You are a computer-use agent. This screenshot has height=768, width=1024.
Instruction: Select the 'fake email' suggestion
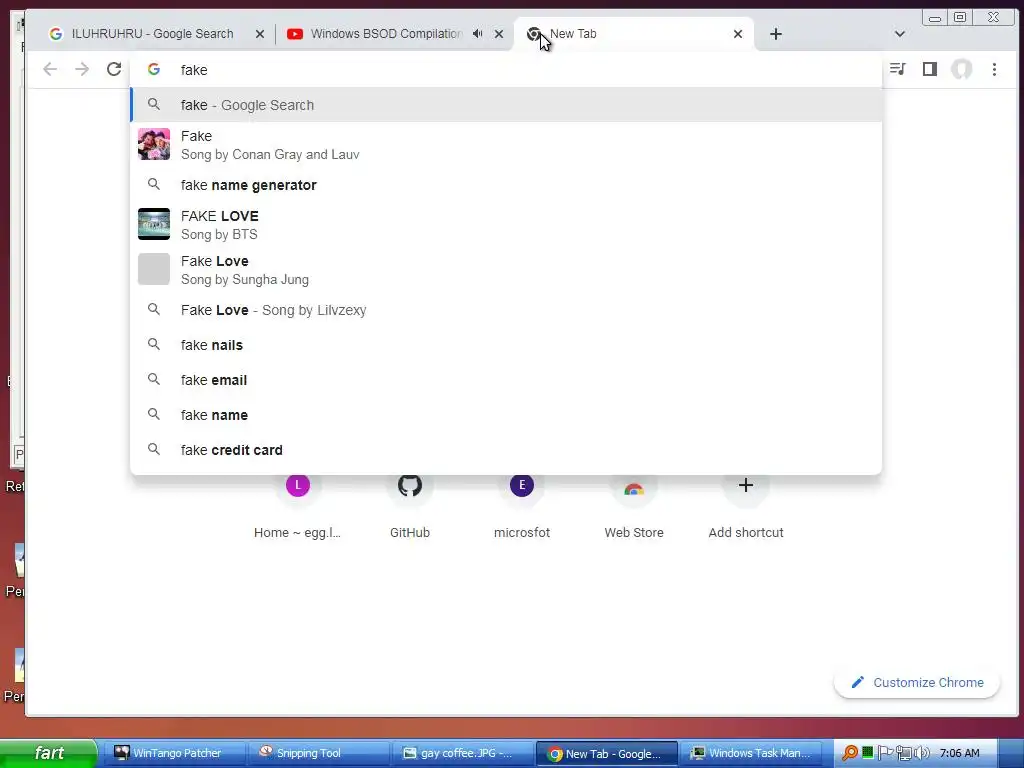(x=506, y=379)
